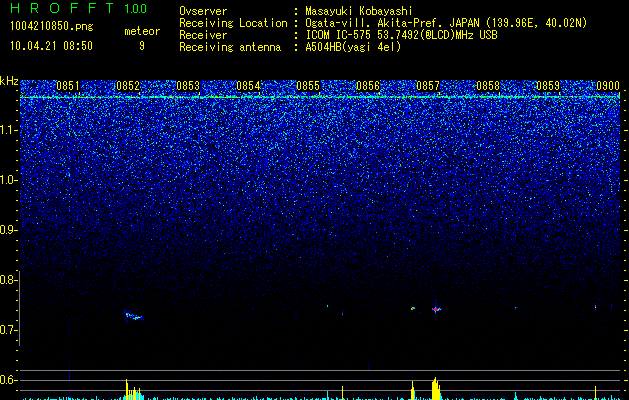This screenshot has height=400, width=629.
Task: Click the meteor count value 9
Action: tap(142, 46)
